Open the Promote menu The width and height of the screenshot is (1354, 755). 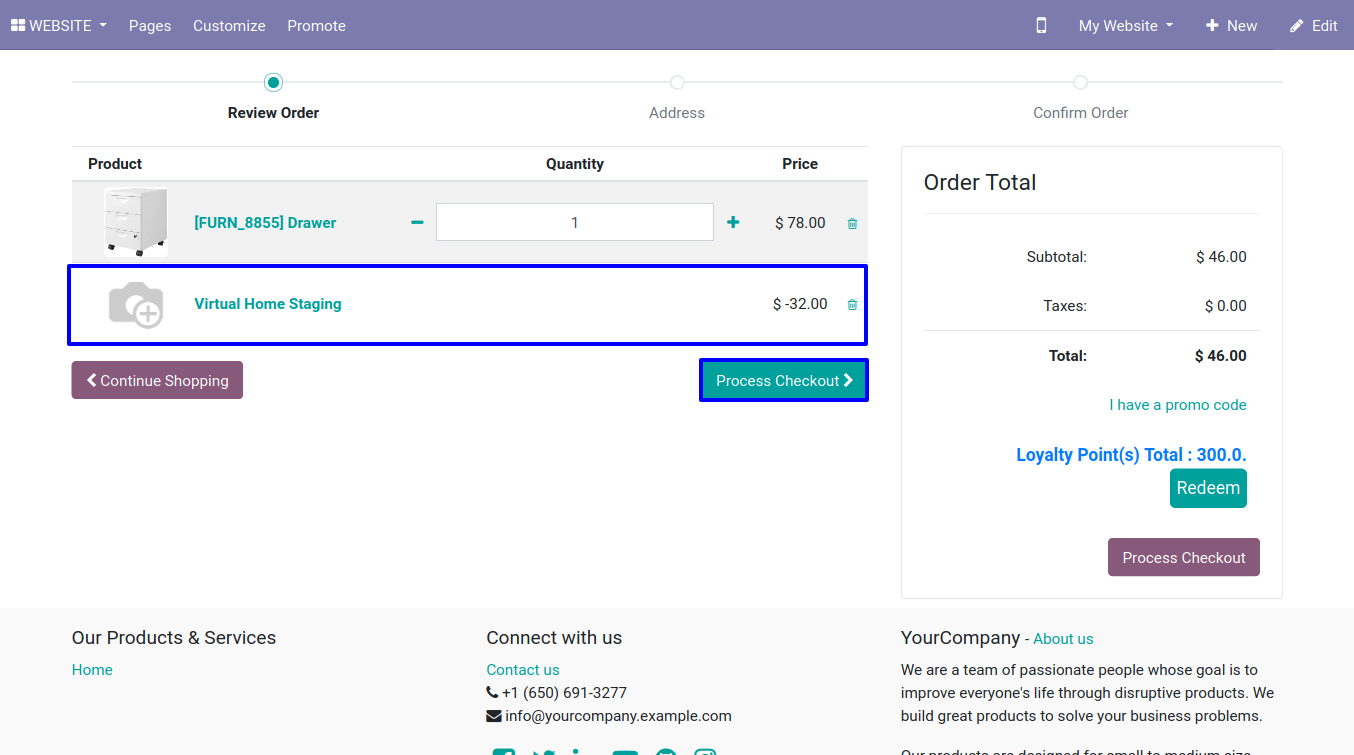(x=316, y=26)
